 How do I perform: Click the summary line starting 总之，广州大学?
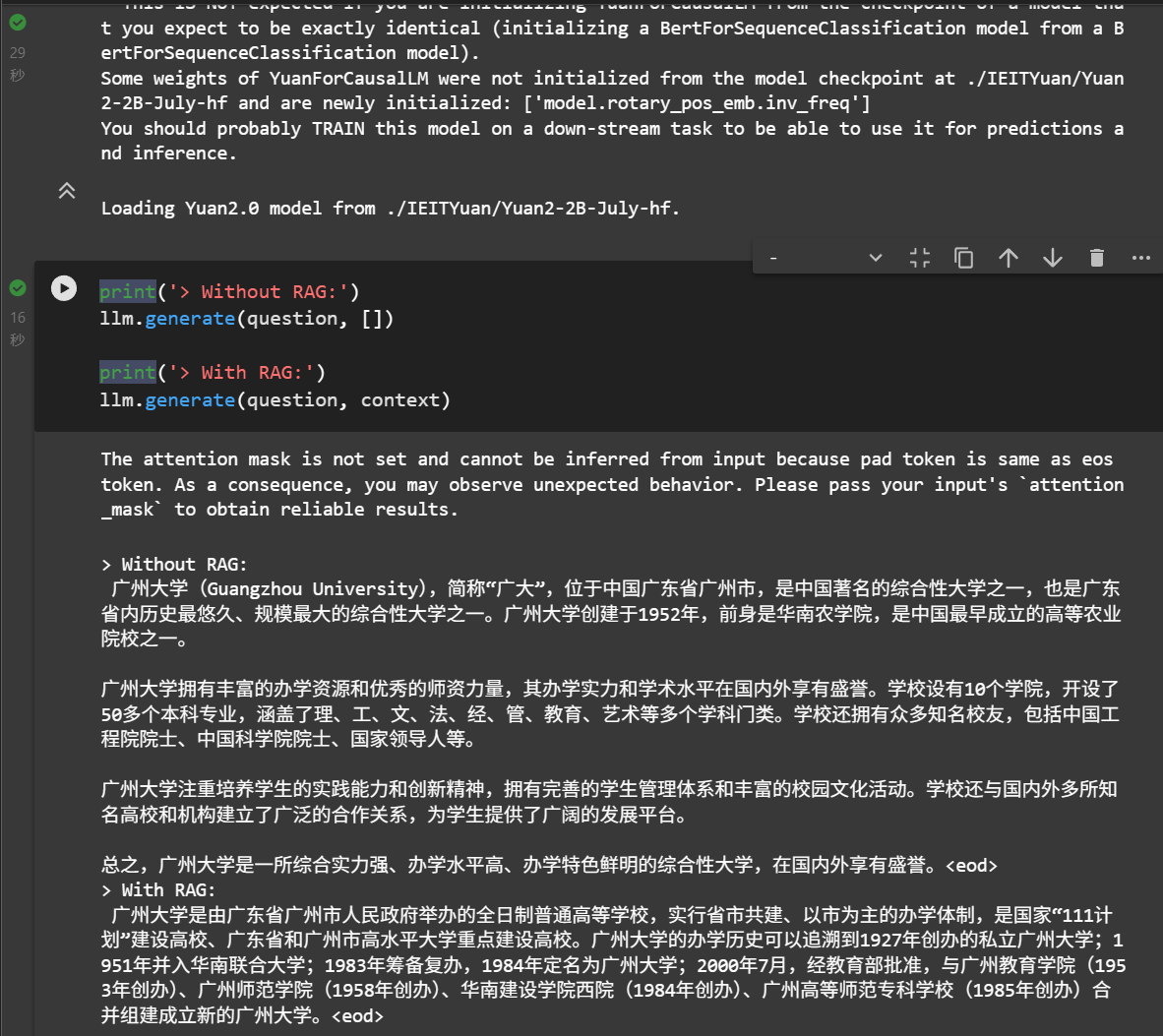coord(549,865)
